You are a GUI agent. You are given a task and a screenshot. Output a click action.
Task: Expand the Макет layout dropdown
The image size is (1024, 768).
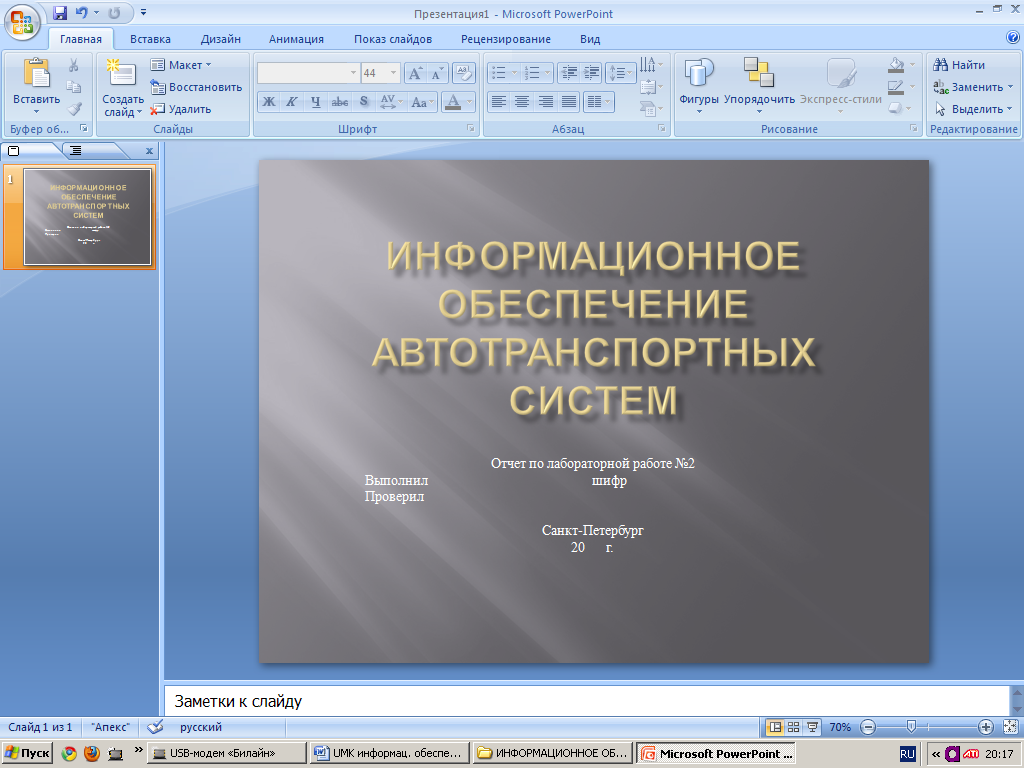(x=181, y=65)
